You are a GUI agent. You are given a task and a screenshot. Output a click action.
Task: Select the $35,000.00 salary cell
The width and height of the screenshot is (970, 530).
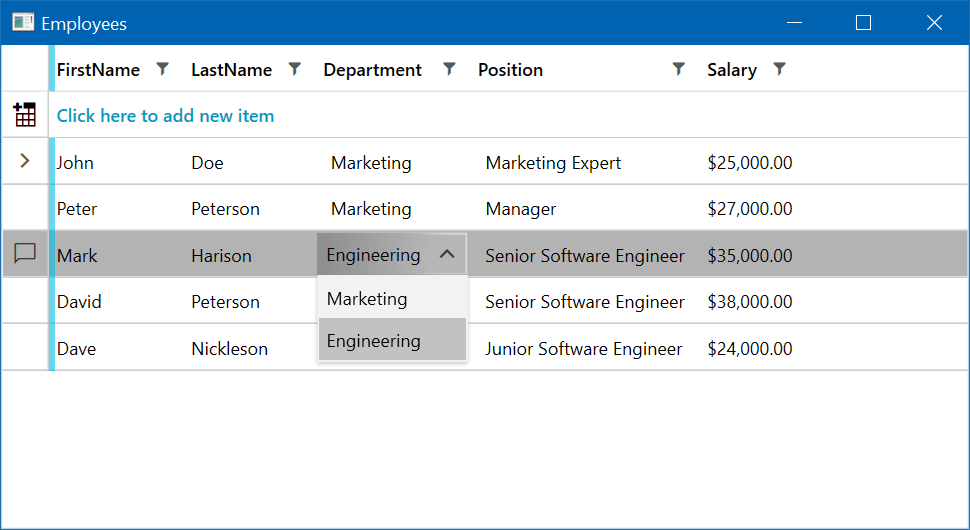[750, 254]
